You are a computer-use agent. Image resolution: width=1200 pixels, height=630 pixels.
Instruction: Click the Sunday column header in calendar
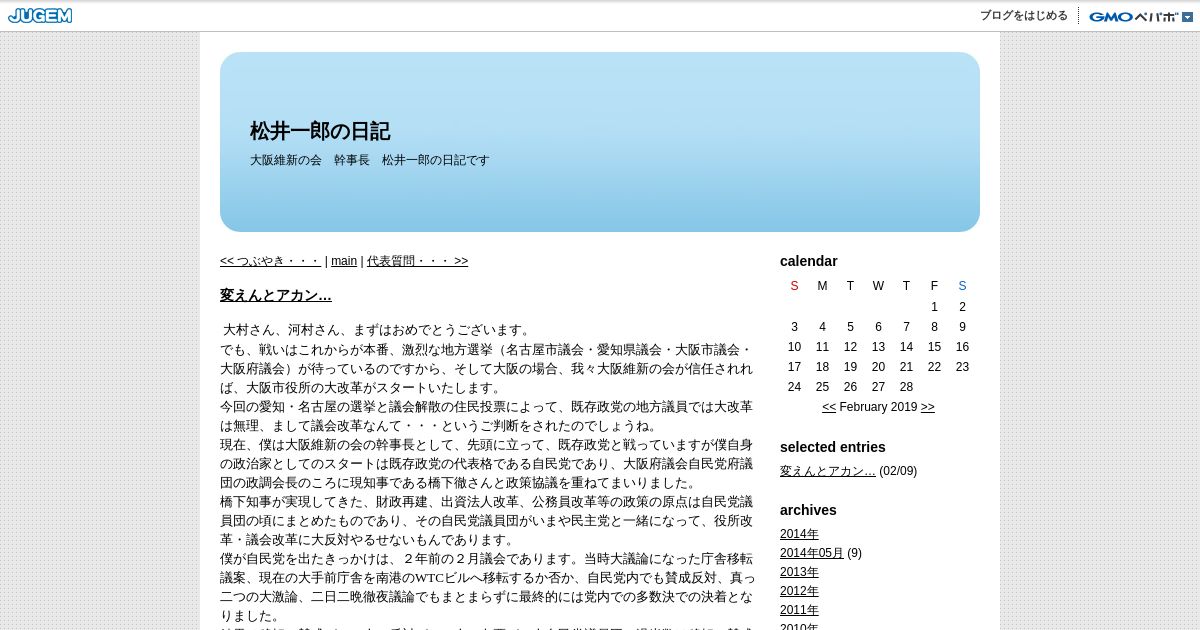coord(794,286)
